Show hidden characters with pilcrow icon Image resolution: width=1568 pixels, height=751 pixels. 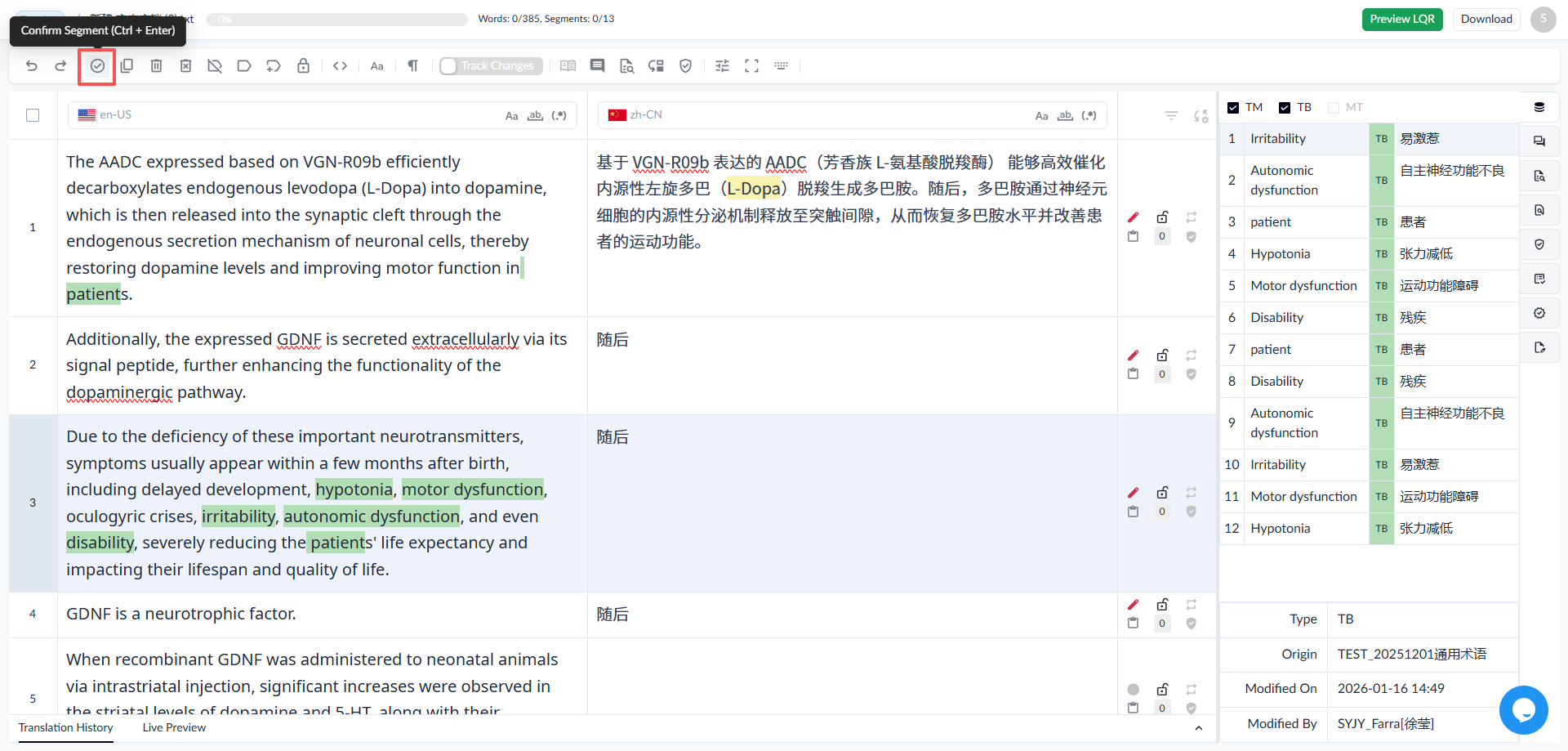click(x=412, y=66)
